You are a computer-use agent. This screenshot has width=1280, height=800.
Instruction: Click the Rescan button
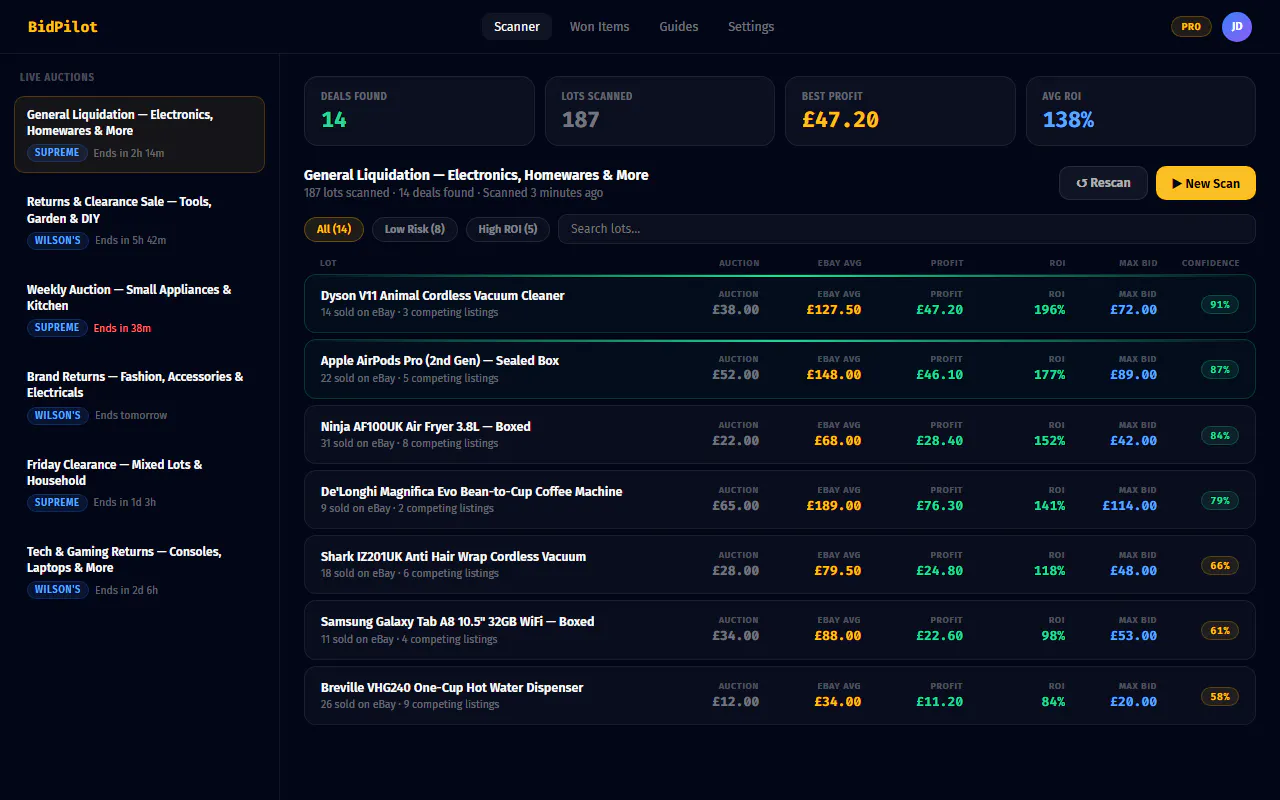(x=1104, y=183)
